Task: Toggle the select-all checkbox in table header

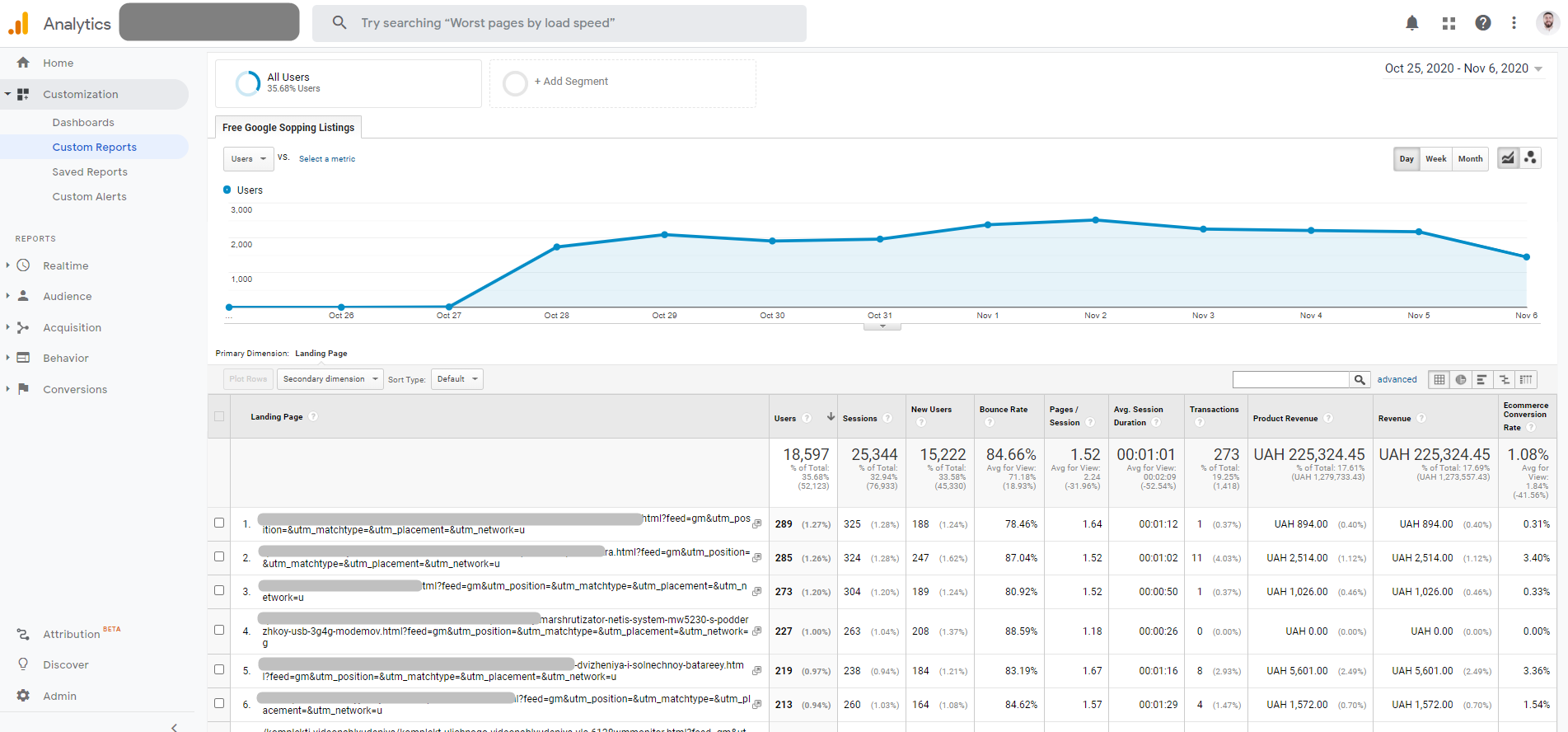Action: [x=219, y=416]
